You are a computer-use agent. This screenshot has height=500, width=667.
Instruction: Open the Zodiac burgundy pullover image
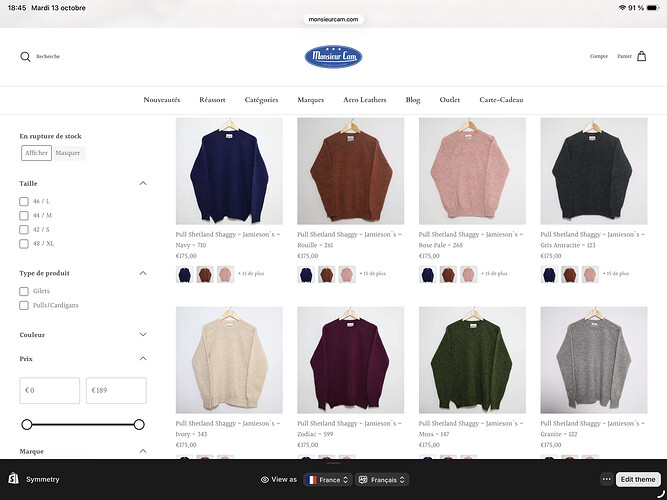pos(351,360)
